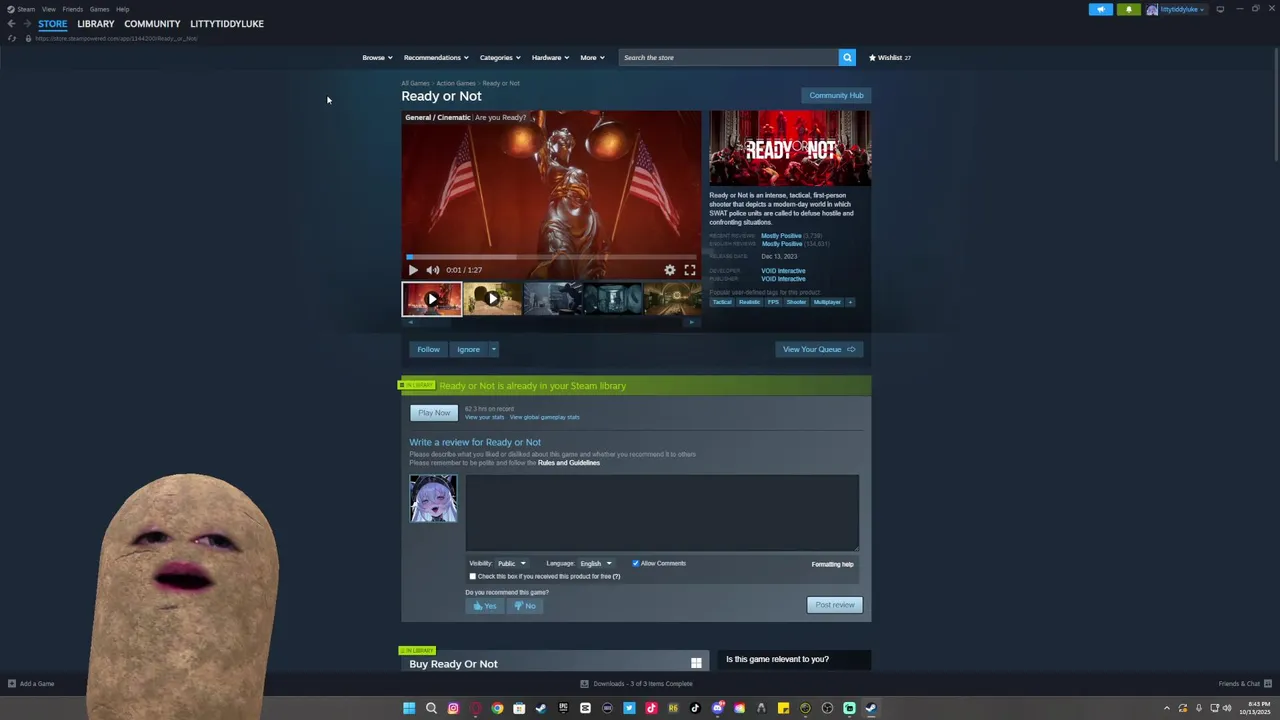Select the Tactical tag
This screenshot has width=1280, height=720.
722,302
